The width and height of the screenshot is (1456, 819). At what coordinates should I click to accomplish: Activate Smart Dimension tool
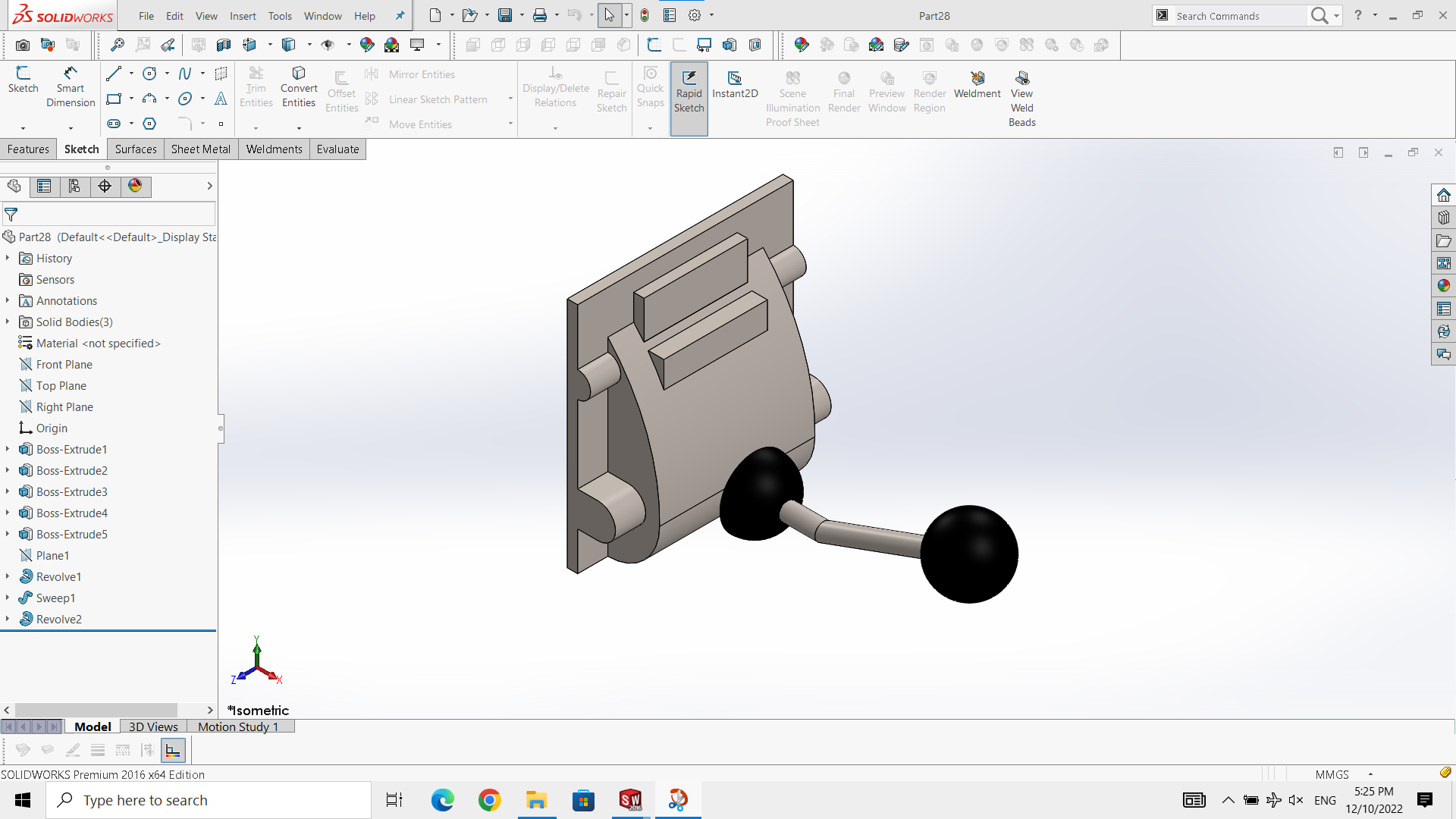[71, 87]
